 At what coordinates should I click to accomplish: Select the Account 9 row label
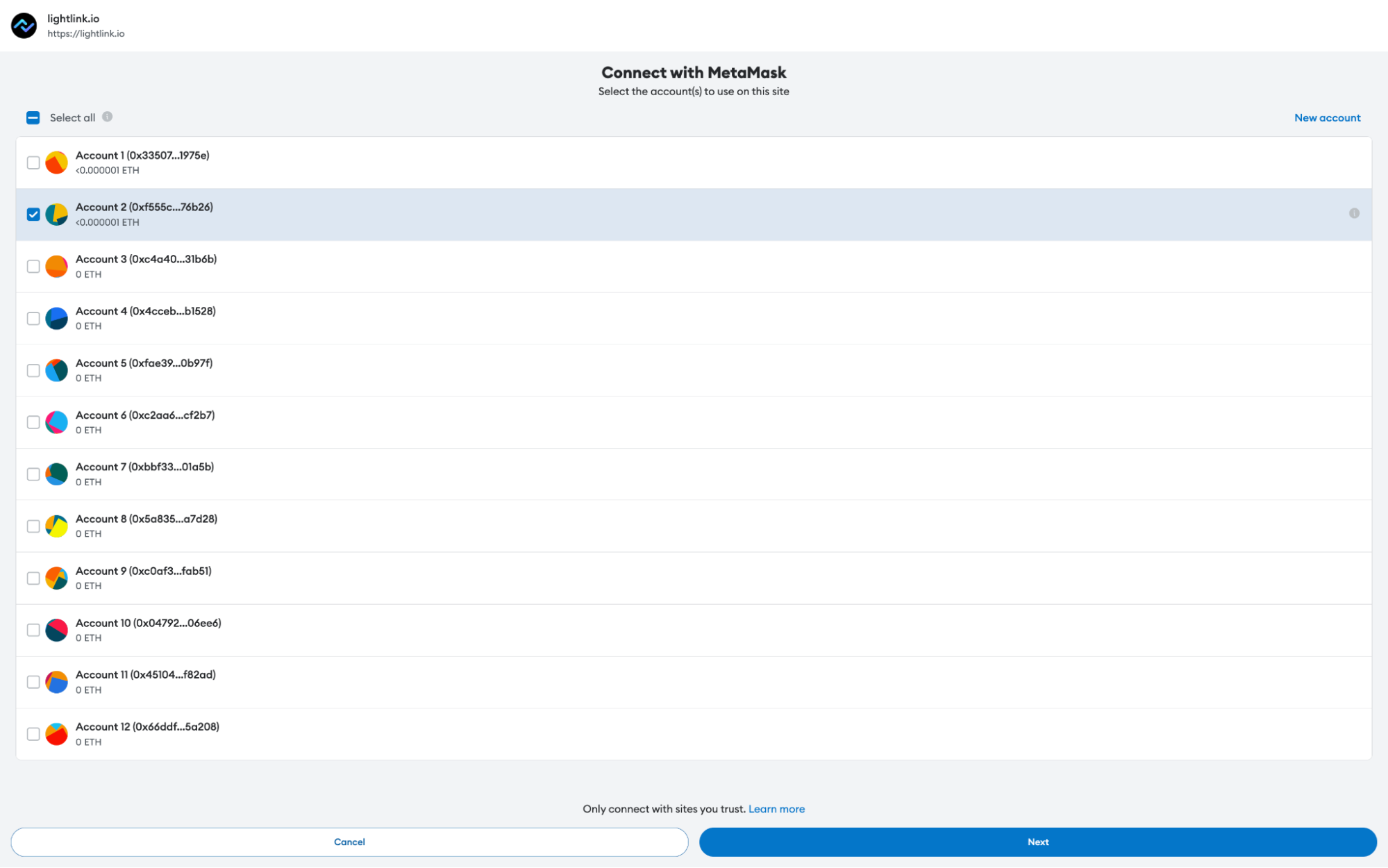coord(143,571)
